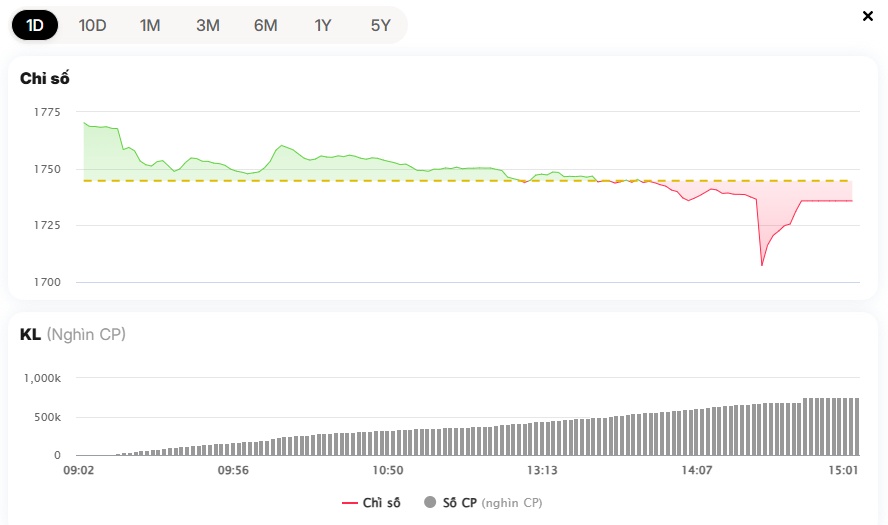Screen dimensions: 888x525
Task: Click the 15:01 time axis label
Action: click(843, 470)
